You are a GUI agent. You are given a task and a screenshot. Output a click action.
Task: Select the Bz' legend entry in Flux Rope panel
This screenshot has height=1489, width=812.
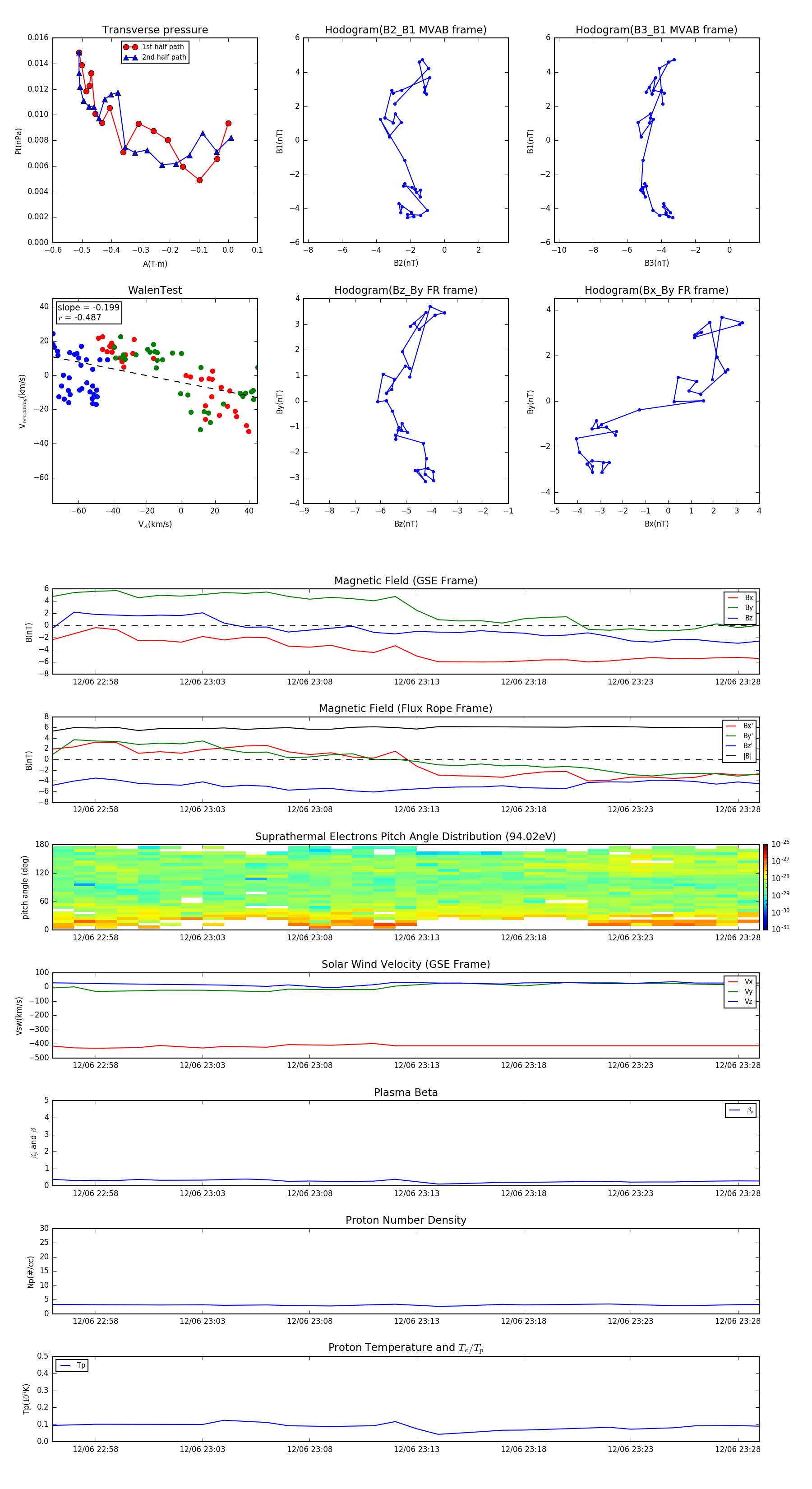click(739, 746)
